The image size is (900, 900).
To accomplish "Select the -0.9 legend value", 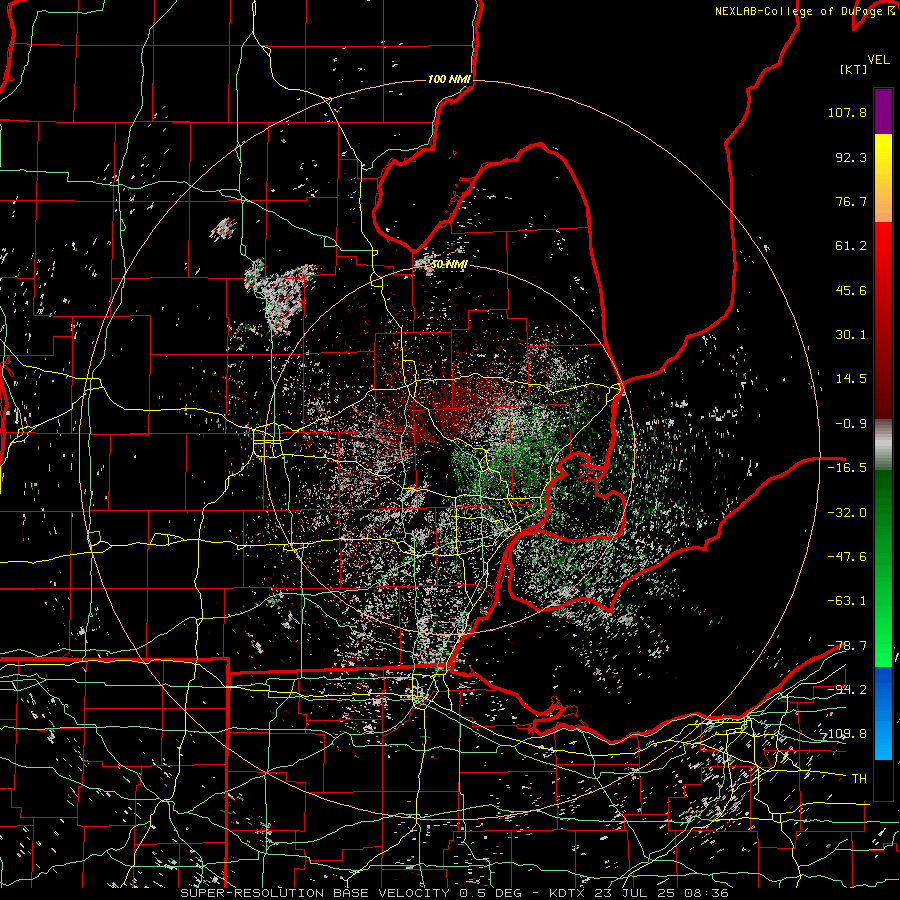I will click(x=851, y=424).
